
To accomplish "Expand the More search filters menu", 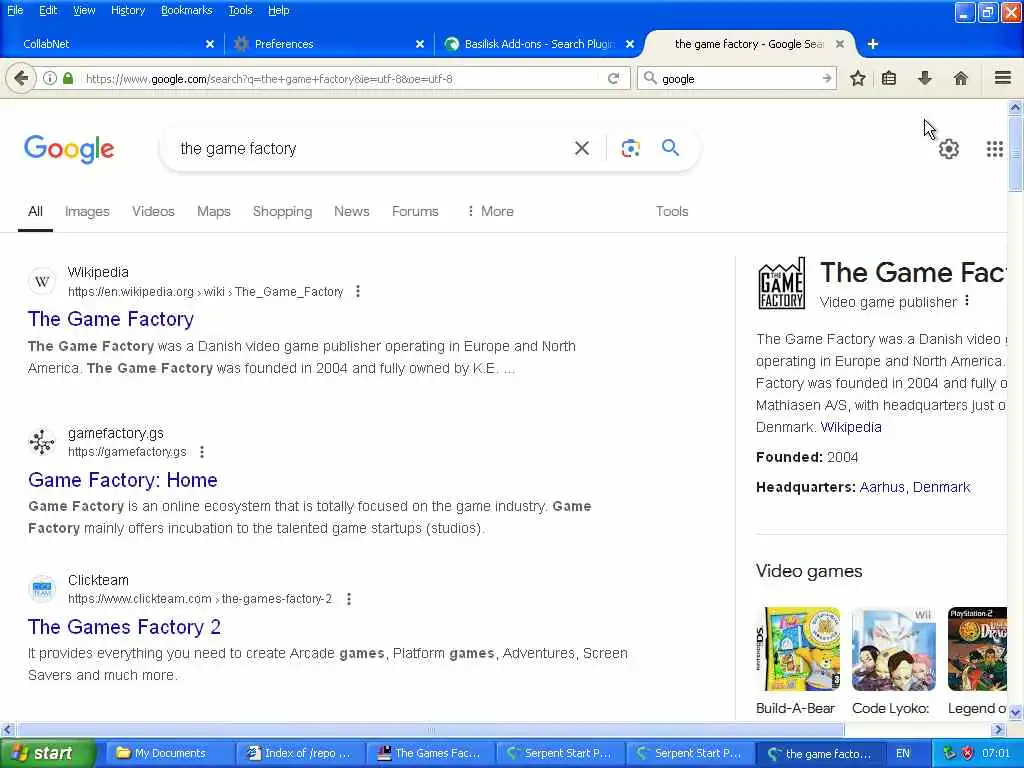I will click(490, 211).
